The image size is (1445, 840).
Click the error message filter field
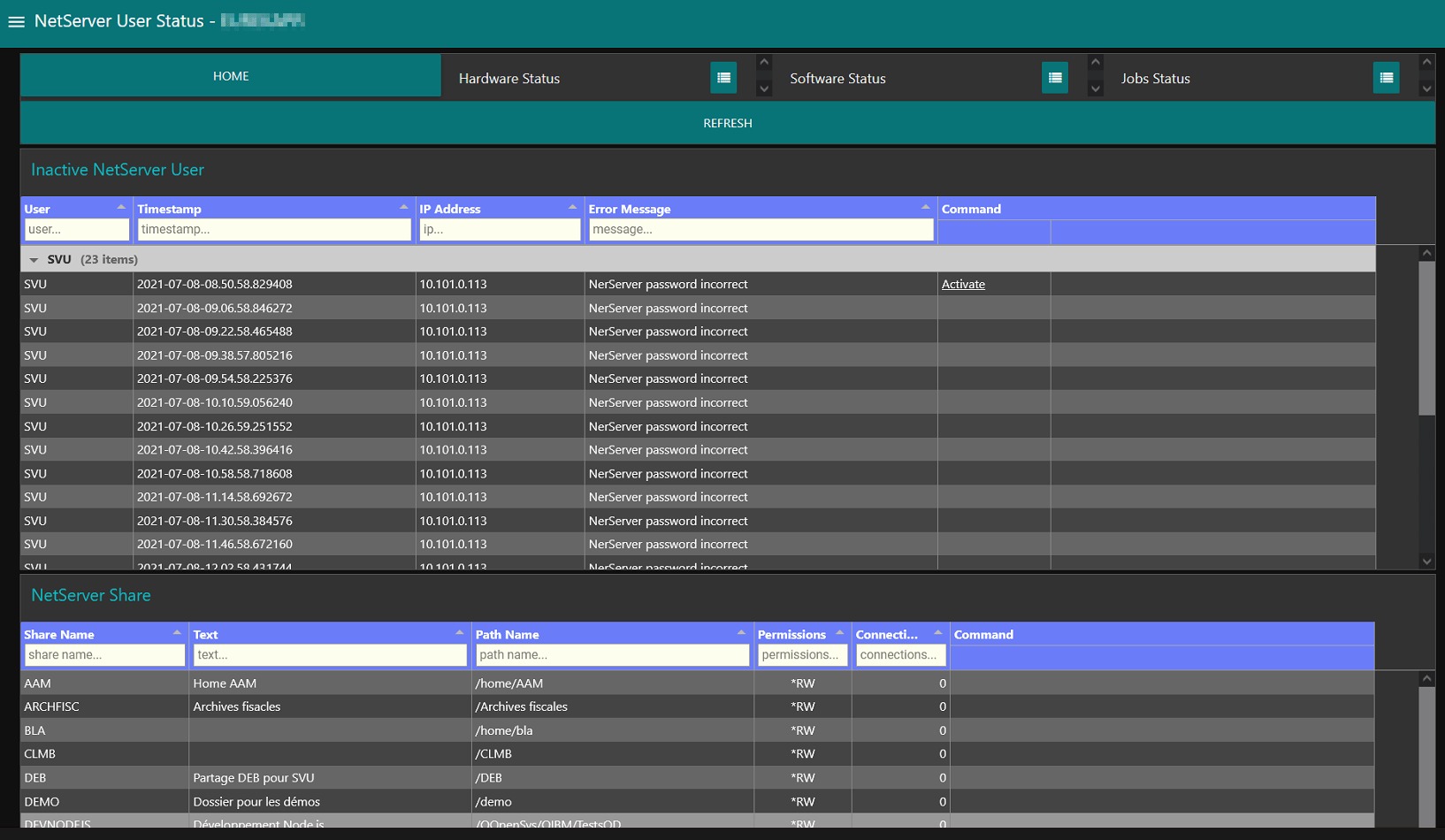tap(759, 230)
